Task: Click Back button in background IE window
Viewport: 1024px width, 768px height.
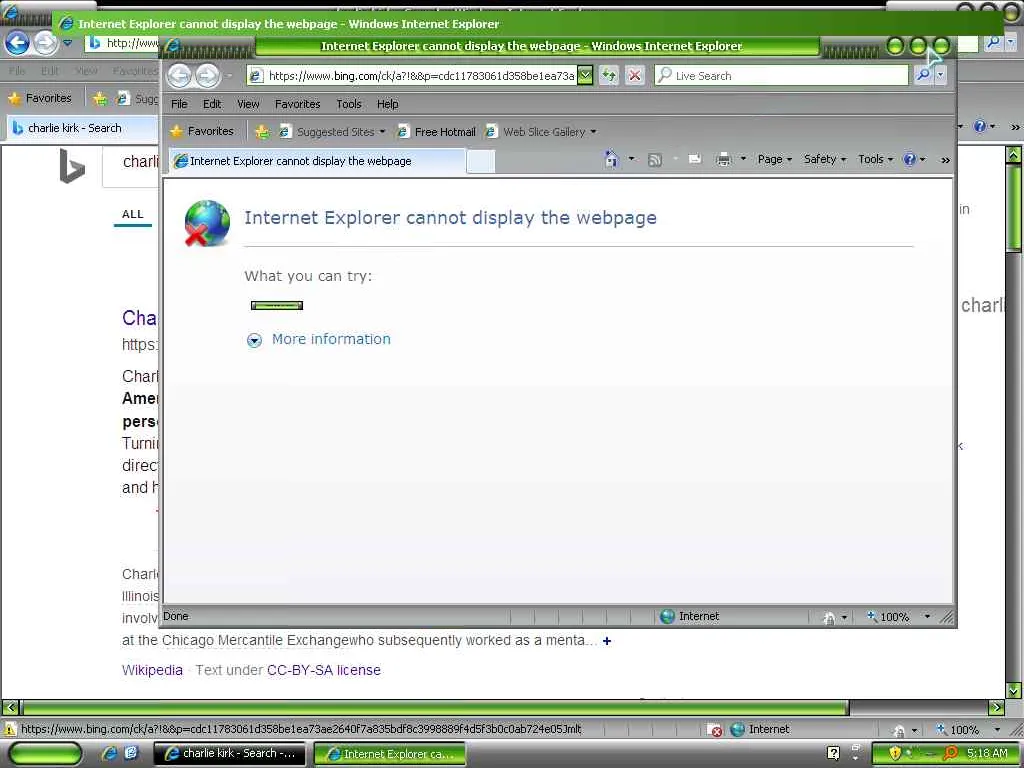Action: point(18,43)
